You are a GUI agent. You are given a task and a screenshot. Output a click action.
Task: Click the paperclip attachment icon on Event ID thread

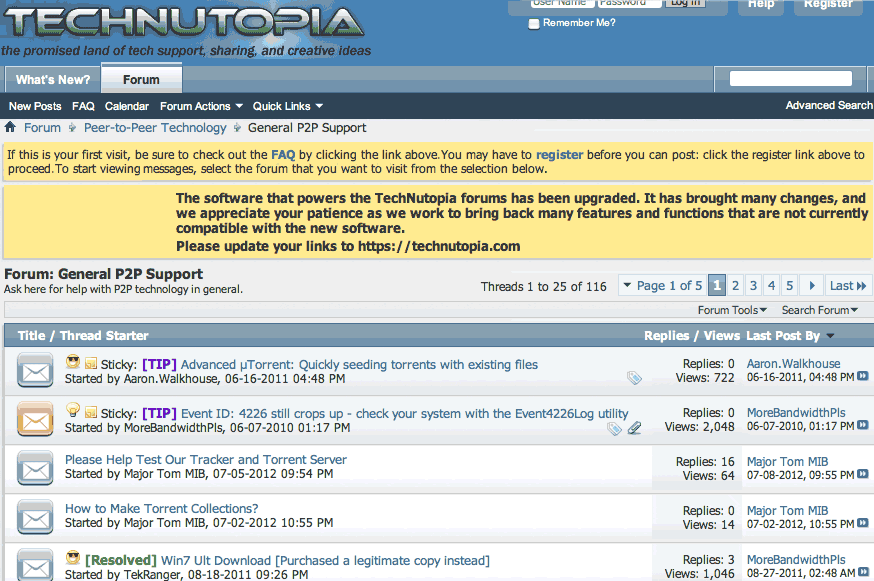tap(634, 428)
